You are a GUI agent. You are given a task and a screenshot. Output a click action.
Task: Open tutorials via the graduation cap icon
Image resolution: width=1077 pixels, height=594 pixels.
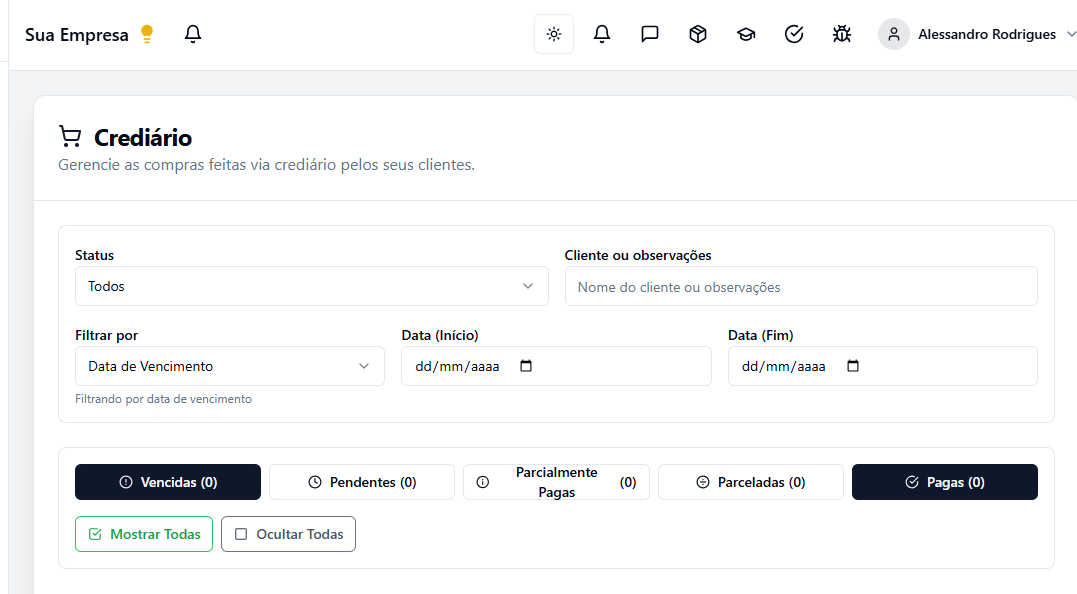(746, 33)
